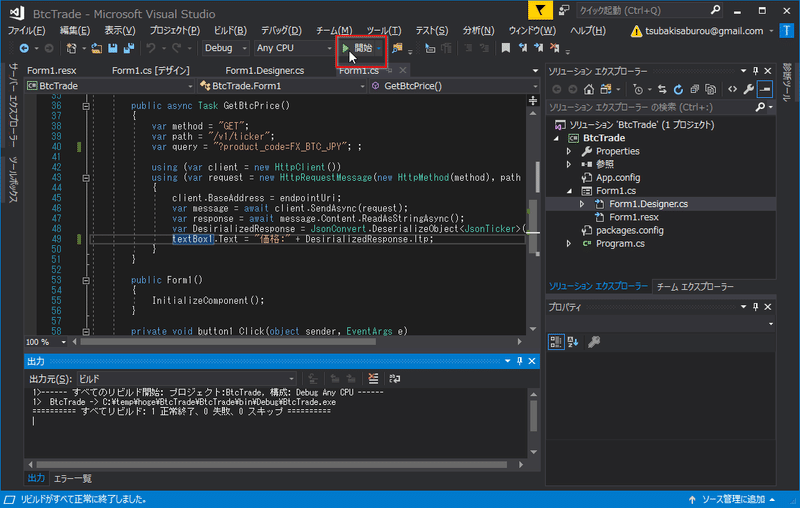Select packages.config in Solution Explorer
The height and width of the screenshot is (508, 800).
[630, 231]
